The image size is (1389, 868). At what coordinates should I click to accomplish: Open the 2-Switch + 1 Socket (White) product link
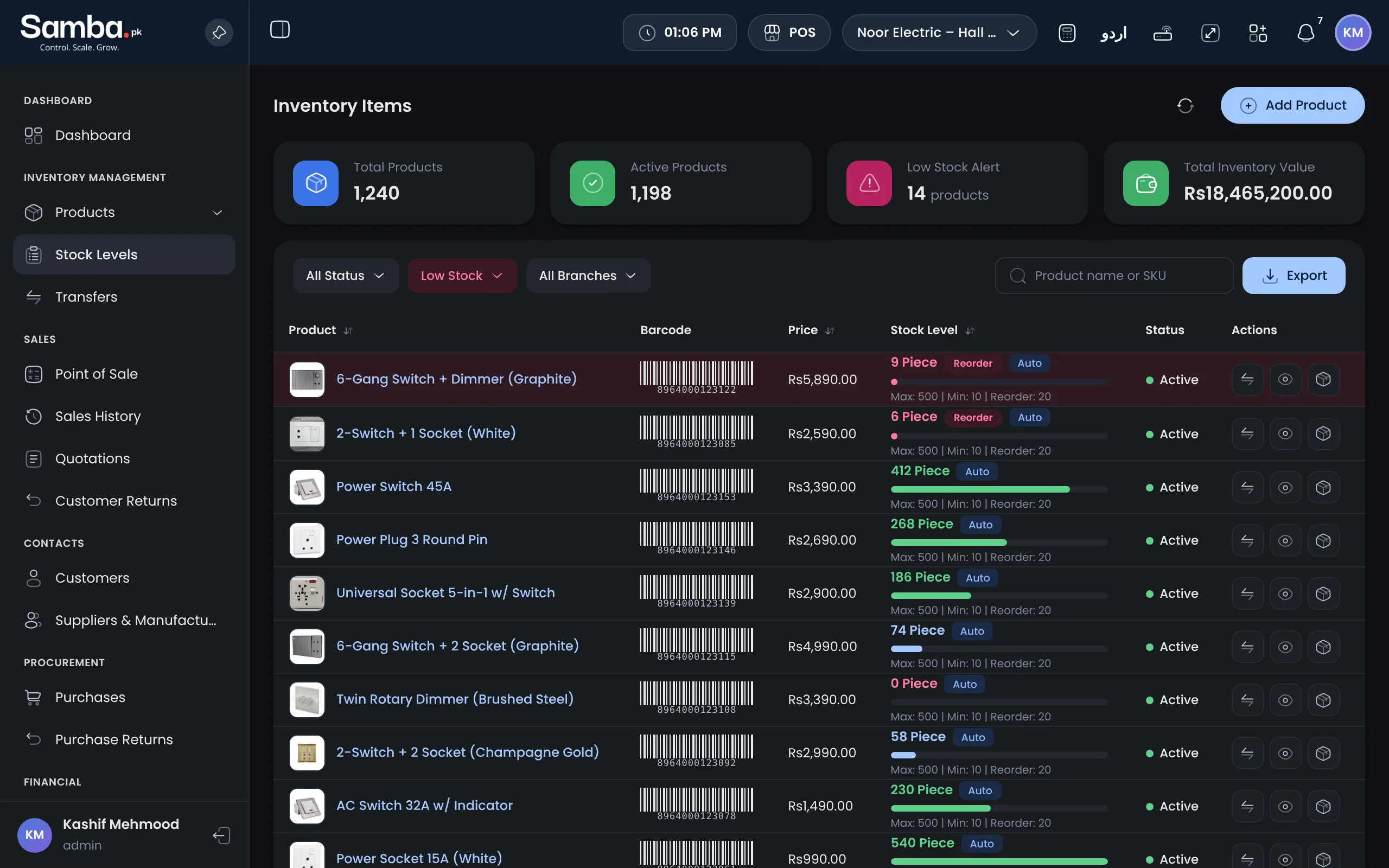(x=425, y=433)
